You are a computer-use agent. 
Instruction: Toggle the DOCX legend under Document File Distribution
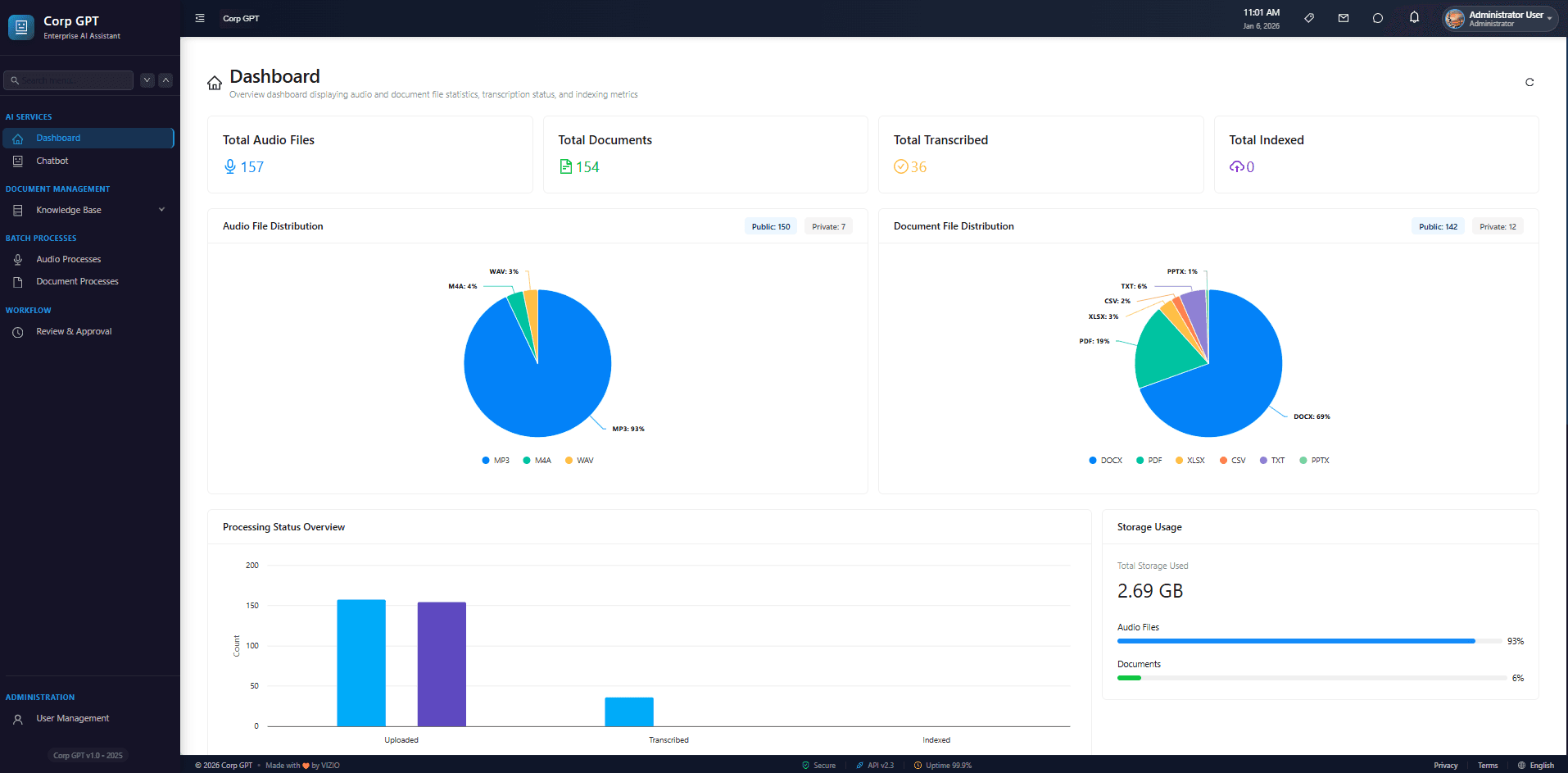(1105, 460)
